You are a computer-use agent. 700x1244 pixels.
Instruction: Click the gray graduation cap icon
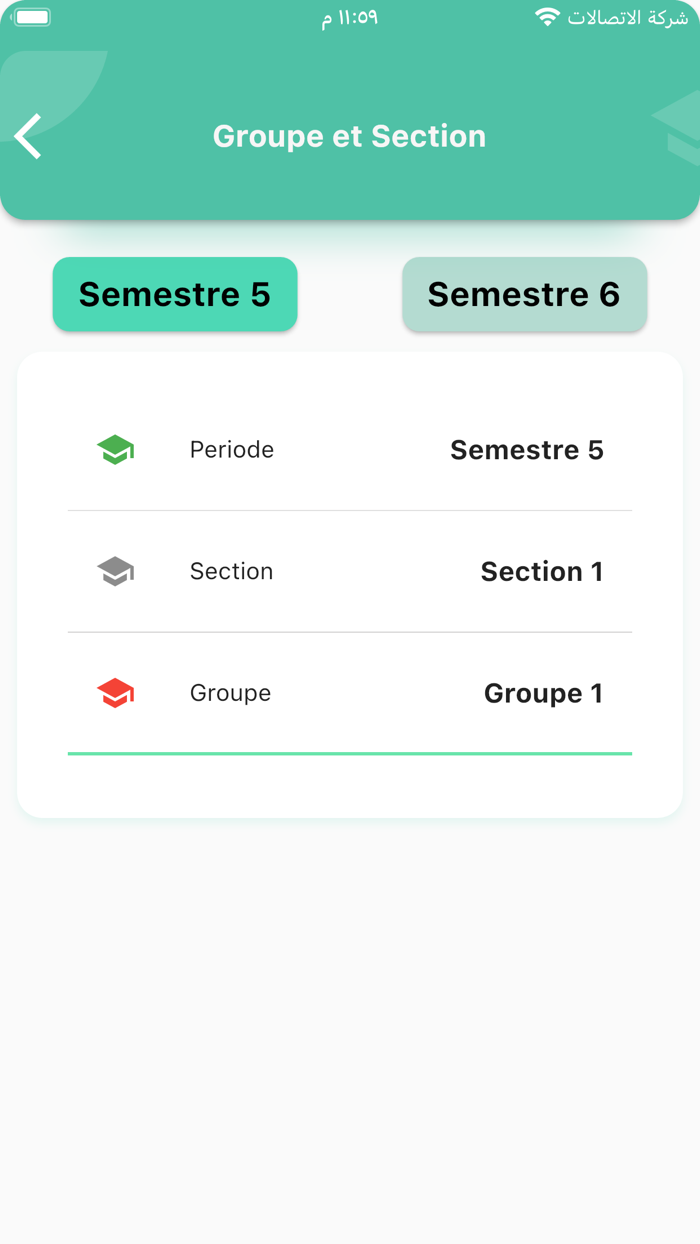116,571
